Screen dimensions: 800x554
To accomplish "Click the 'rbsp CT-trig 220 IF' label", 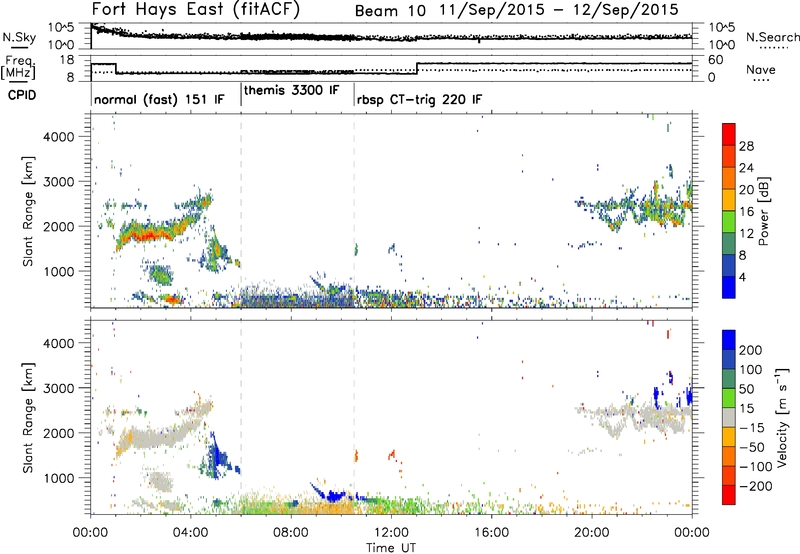I will (419, 99).
